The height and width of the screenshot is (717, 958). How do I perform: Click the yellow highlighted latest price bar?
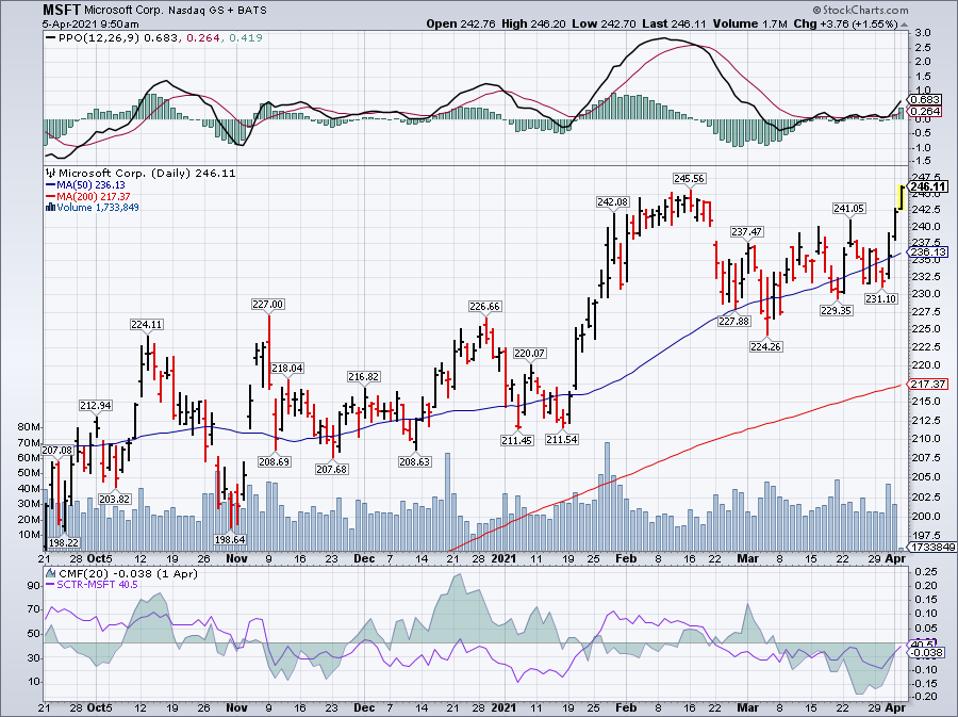click(902, 197)
